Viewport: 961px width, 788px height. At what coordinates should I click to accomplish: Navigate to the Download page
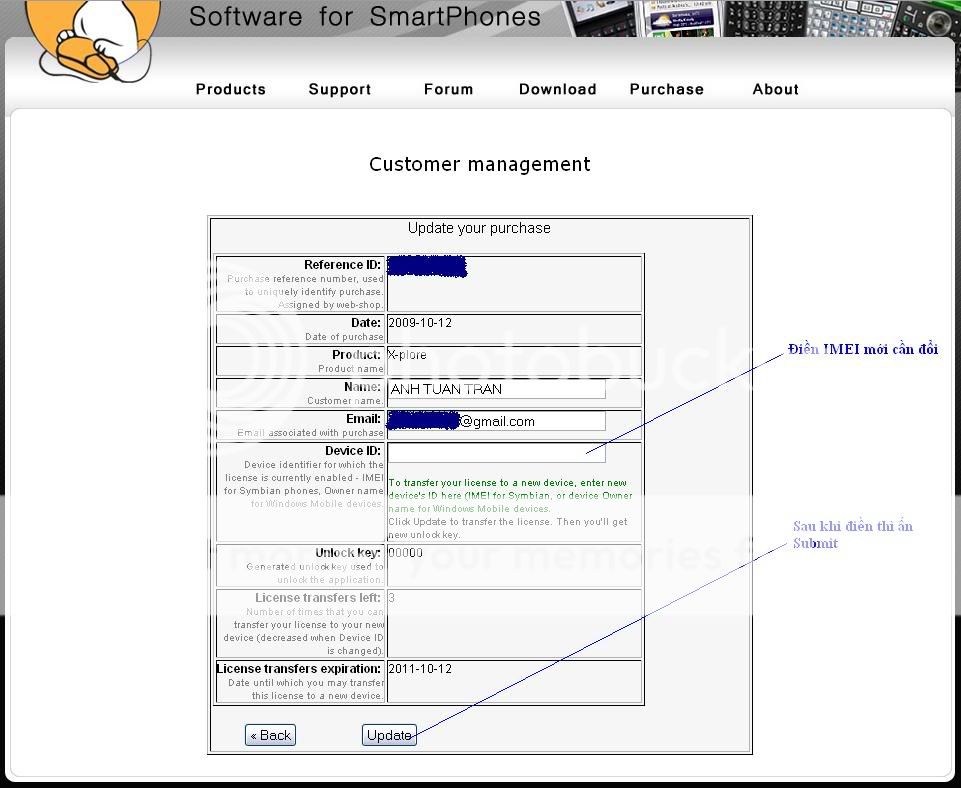point(557,89)
